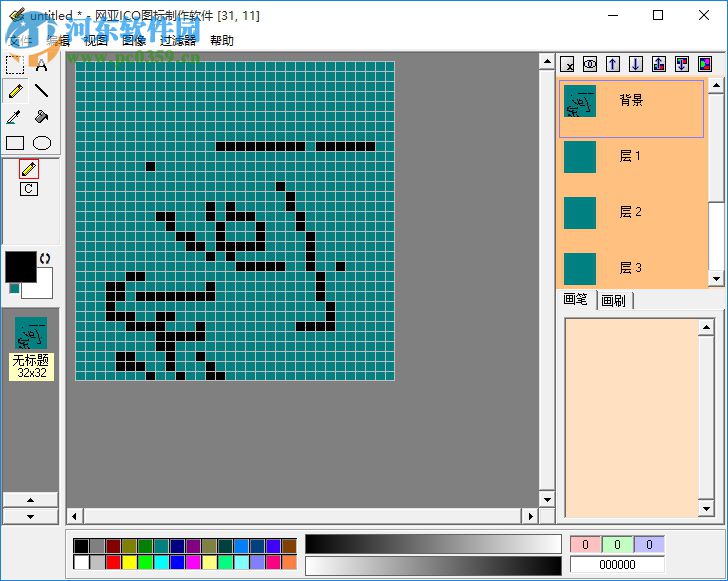
Task: Click merge layer up icon
Action: click(659, 64)
